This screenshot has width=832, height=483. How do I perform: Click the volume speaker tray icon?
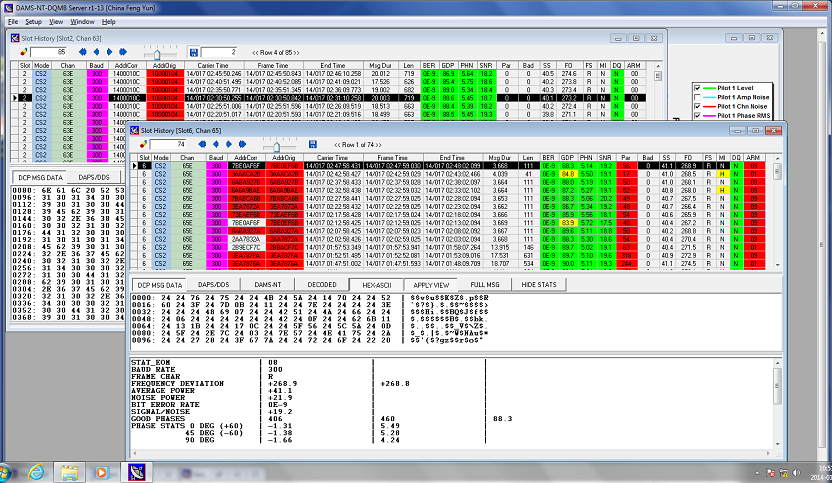[796, 472]
